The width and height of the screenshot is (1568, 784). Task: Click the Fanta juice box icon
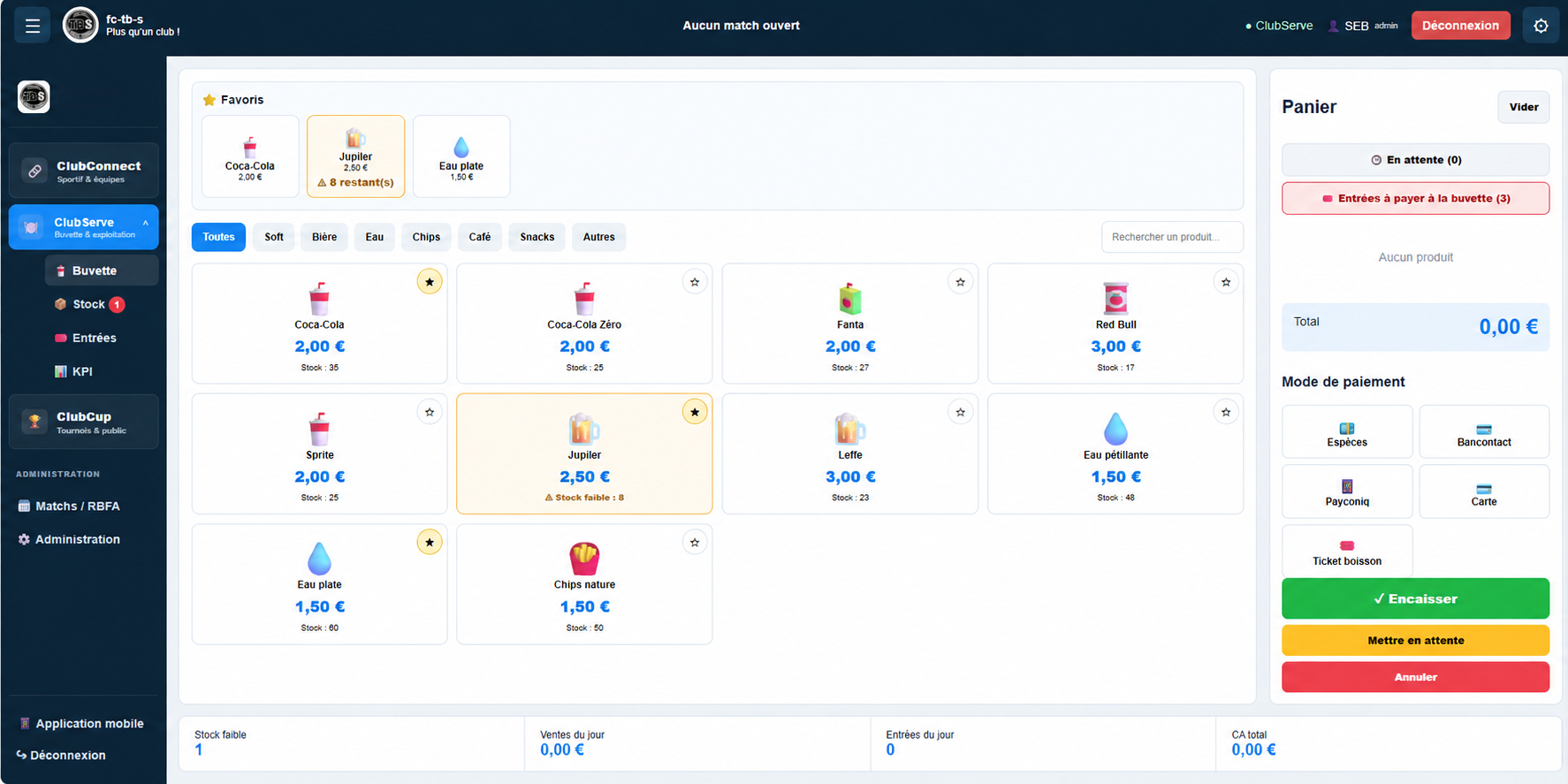850,299
